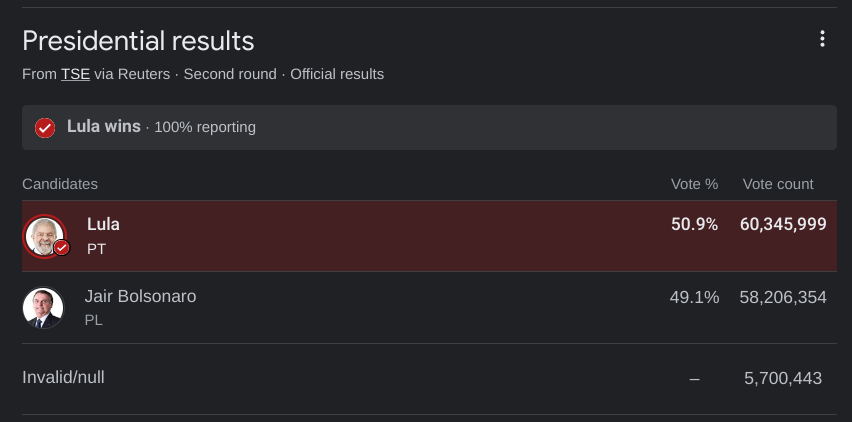Click Lula's 50.9% vote share
Image resolution: width=852 pixels, height=422 pixels.
[694, 224]
